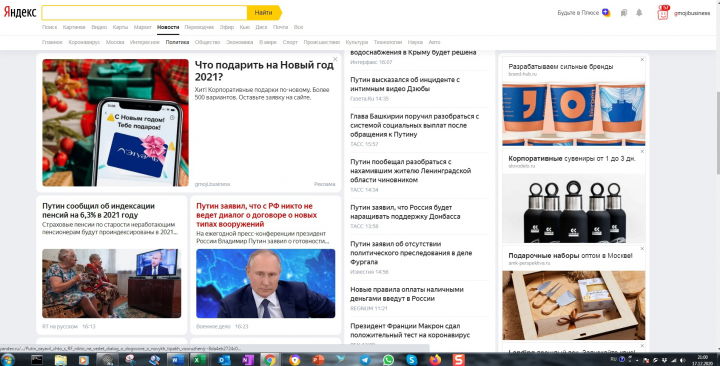Open red headline about new weapons treaty
Screen dimensions: 720x366
tap(256, 215)
